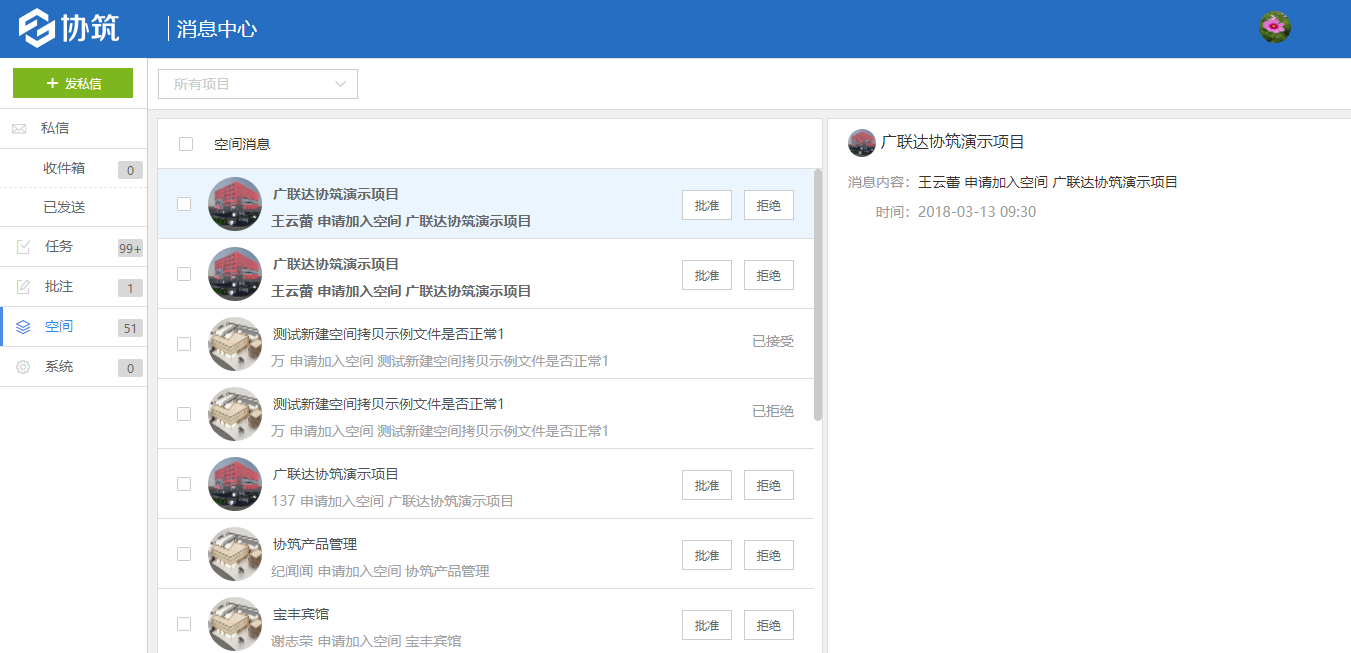Click the task checklist icon beside 任务

tap(23, 247)
